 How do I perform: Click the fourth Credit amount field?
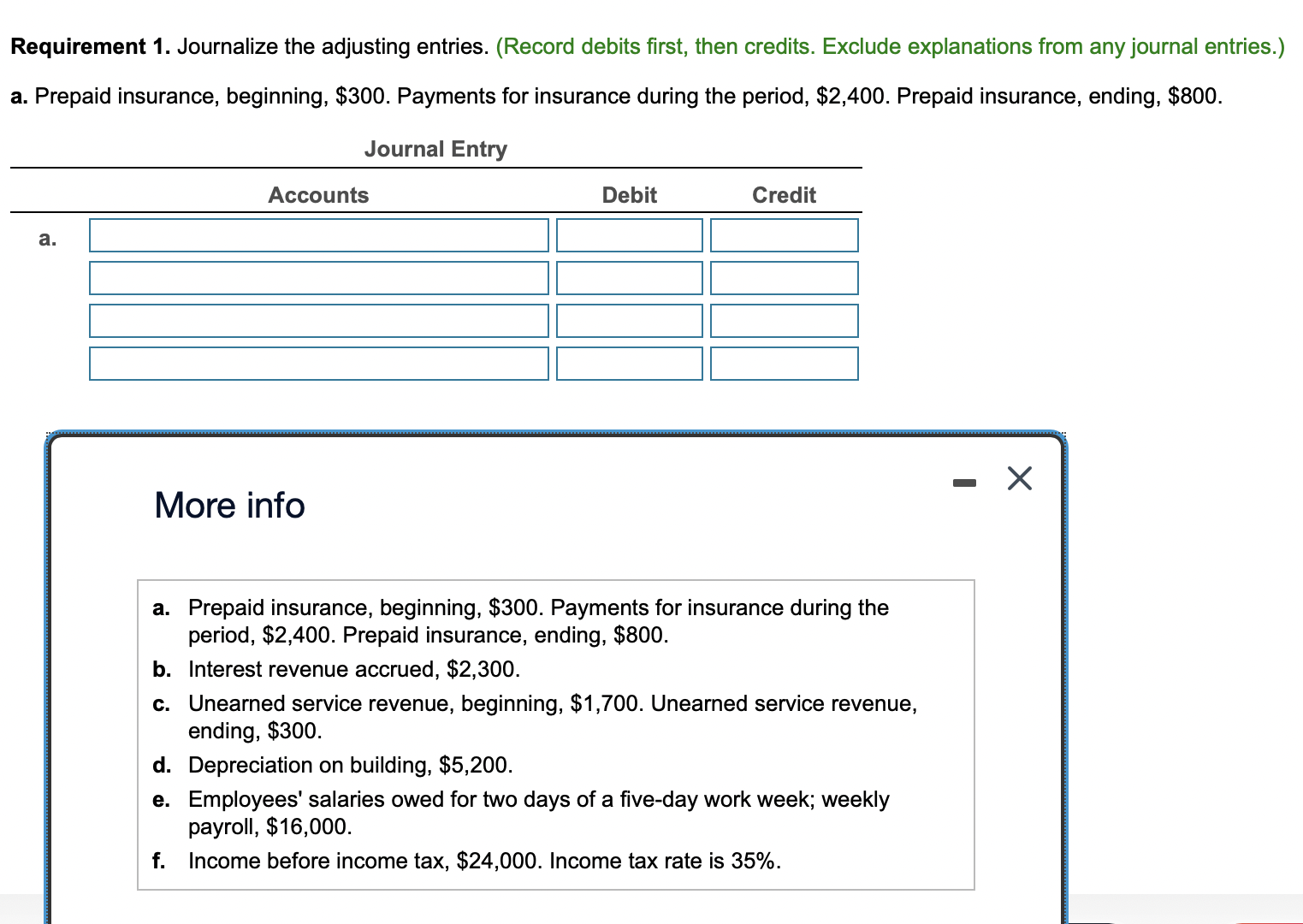(784, 364)
